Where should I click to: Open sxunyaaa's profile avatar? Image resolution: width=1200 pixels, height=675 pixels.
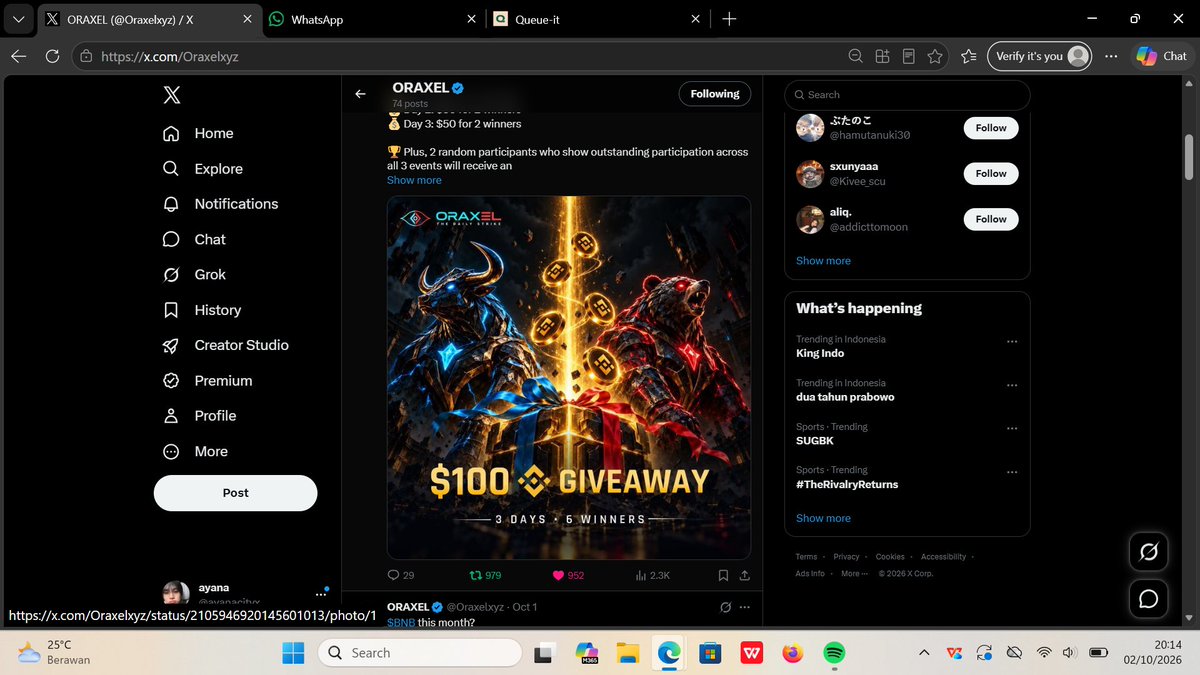pyautogui.click(x=810, y=174)
